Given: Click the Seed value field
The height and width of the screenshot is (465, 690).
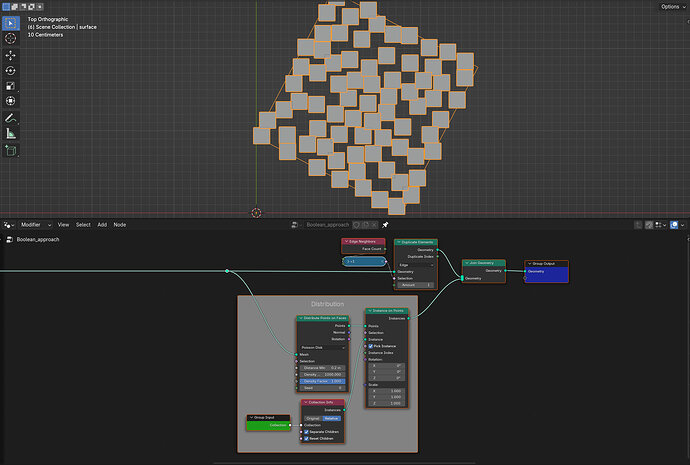Looking at the screenshot, I should point(323,388).
